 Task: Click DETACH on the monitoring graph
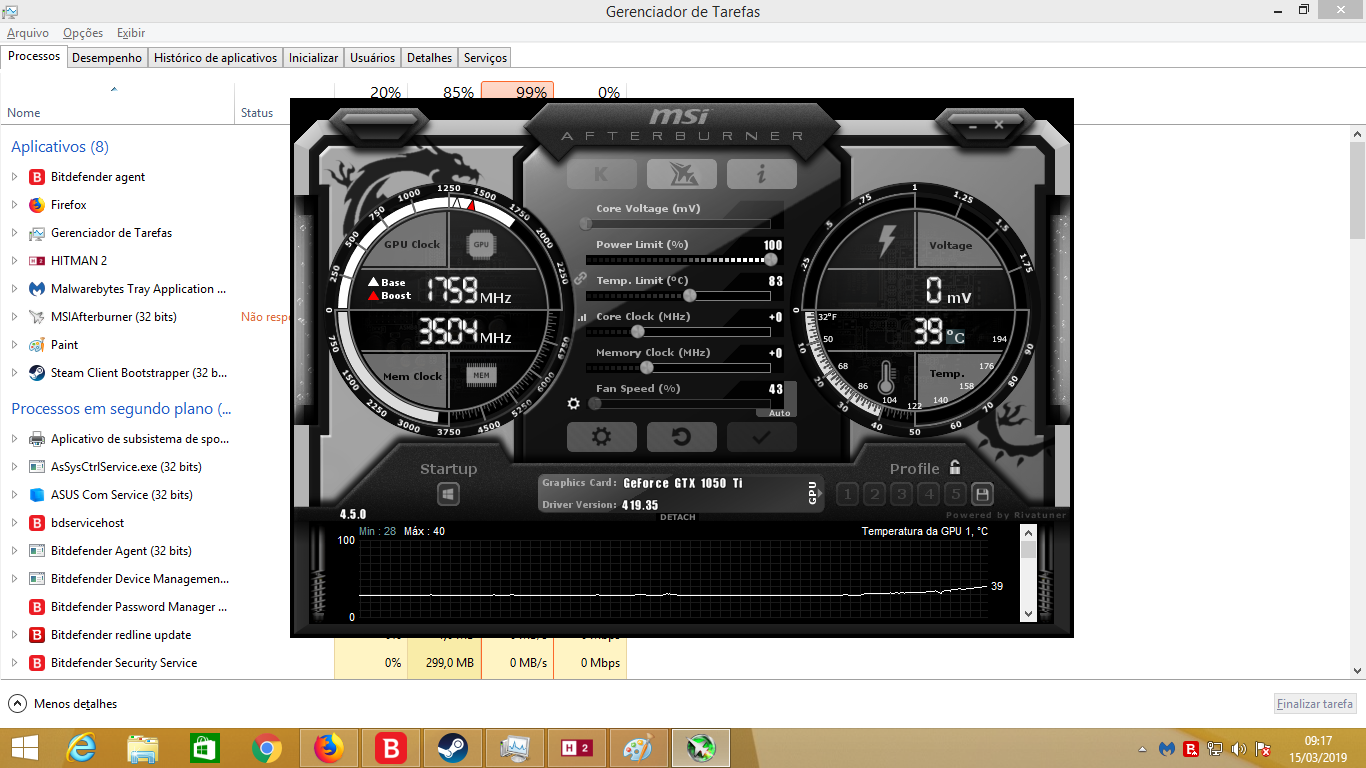(x=677, y=517)
